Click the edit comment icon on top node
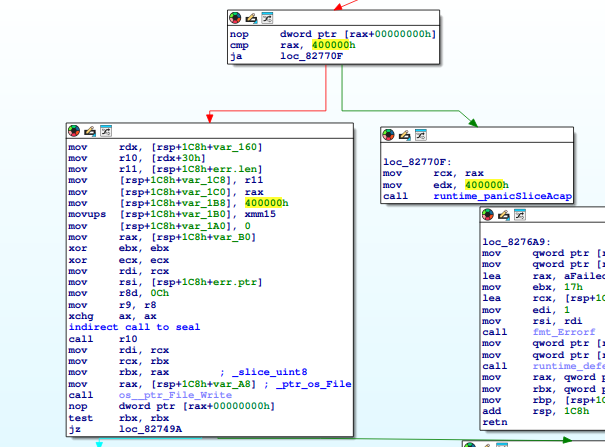The height and width of the screenshot is (447, 605). pyautogui.click(x=250, y=18)
